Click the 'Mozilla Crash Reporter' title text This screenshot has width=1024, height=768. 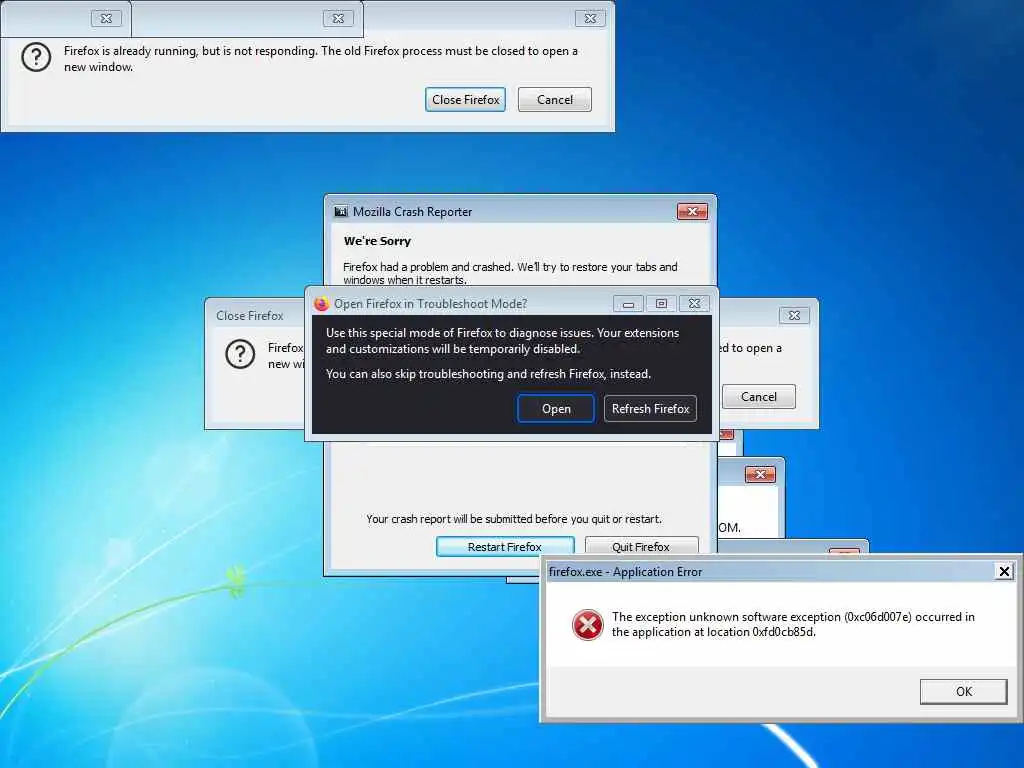coord(412,212)
